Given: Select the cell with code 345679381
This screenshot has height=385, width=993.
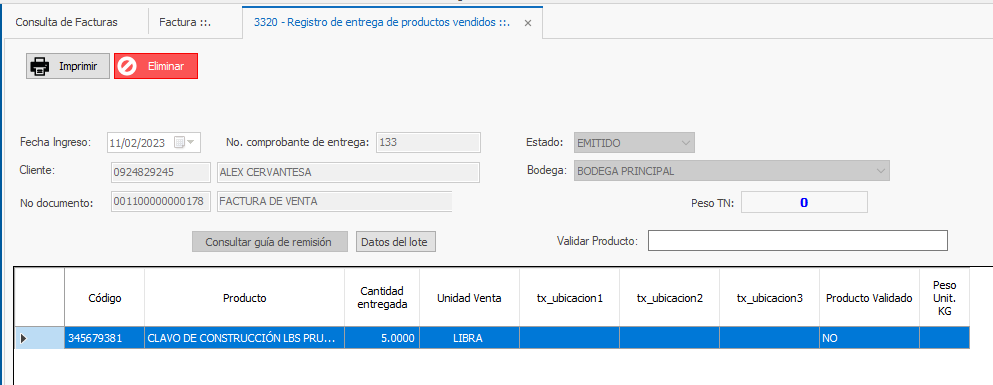Looking at the screenshot, I should 104,338.
